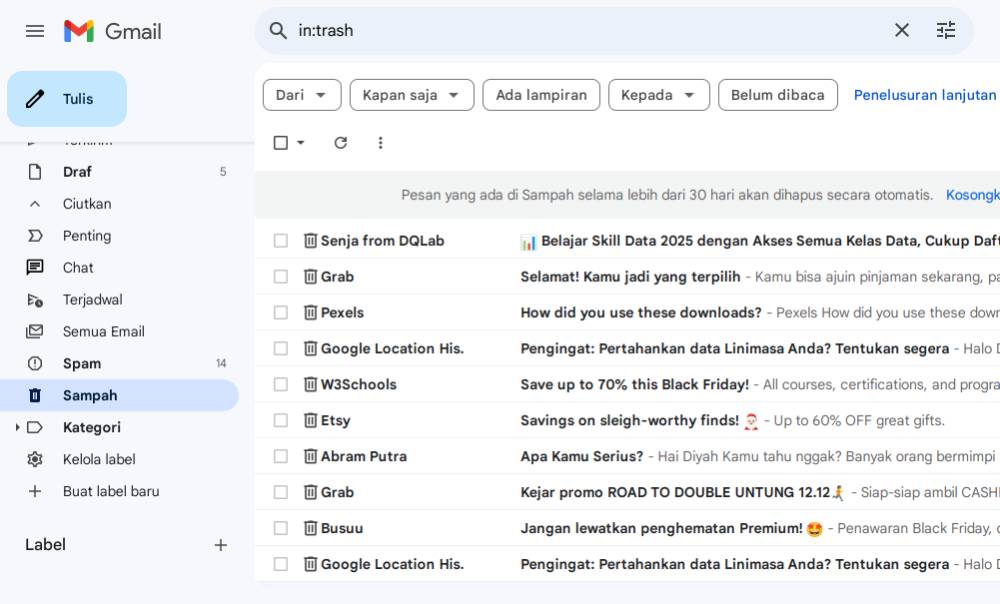Click the Draf page icon

(35, 172)
